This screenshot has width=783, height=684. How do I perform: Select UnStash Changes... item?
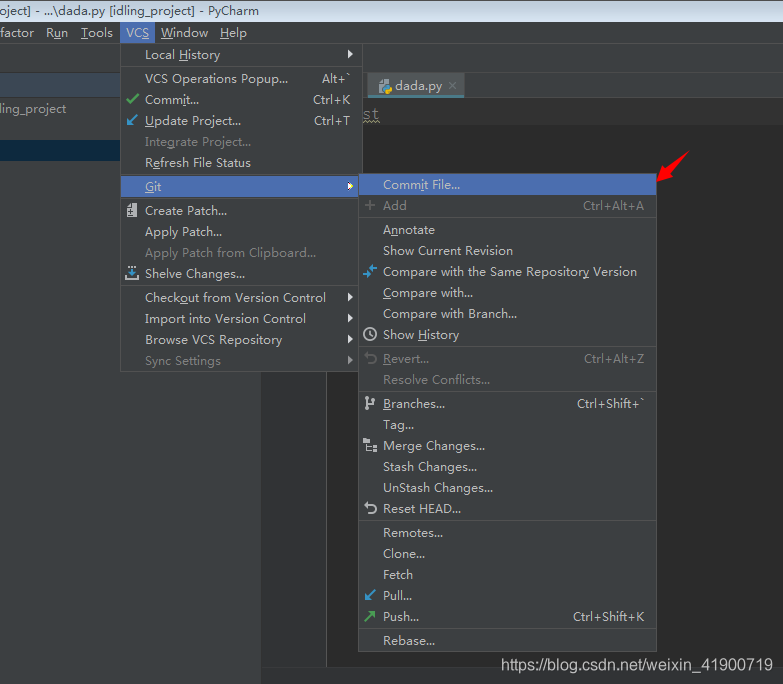(507, 487)
